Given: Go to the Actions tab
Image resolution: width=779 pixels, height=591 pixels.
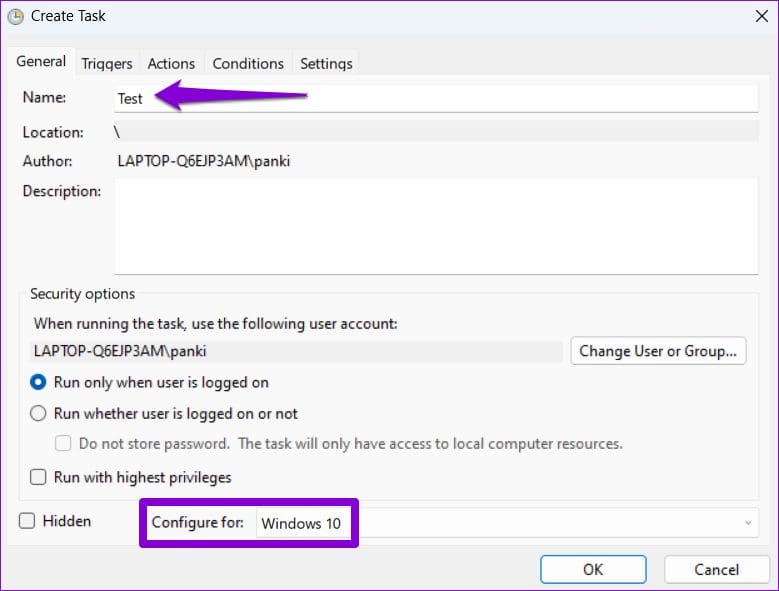Looking at the screenshot, I should pyautogui.click(x=171, y=63).
